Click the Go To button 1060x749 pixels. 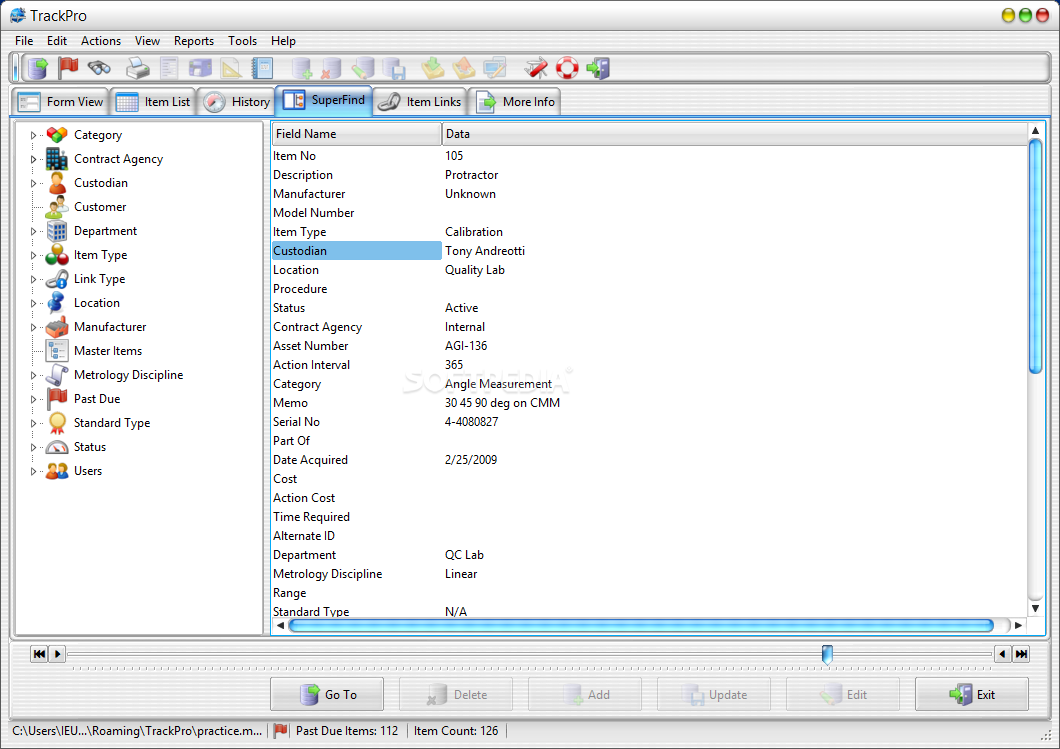click(327, 694)
